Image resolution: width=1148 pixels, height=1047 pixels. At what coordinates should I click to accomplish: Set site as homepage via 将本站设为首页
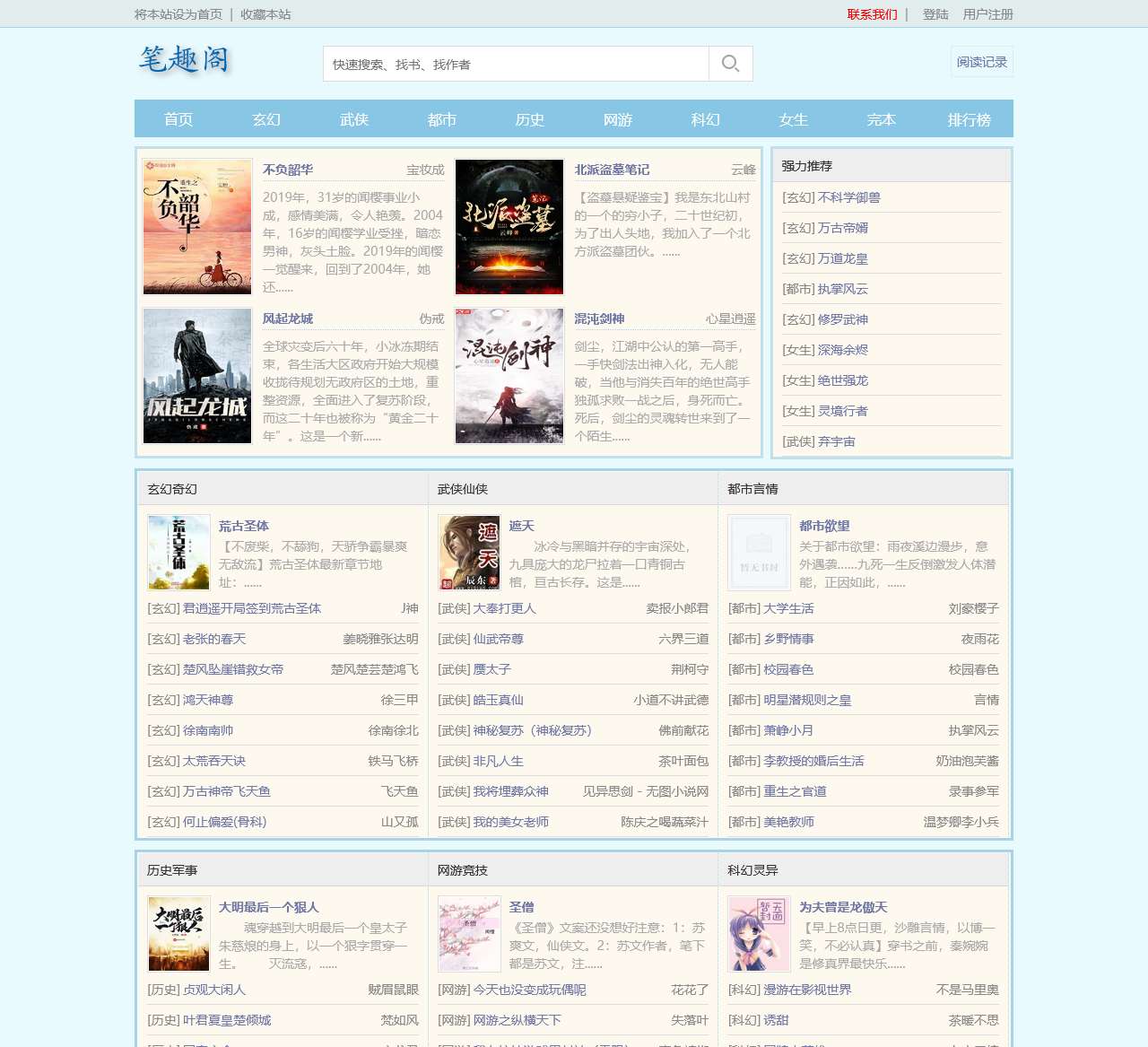180,14
